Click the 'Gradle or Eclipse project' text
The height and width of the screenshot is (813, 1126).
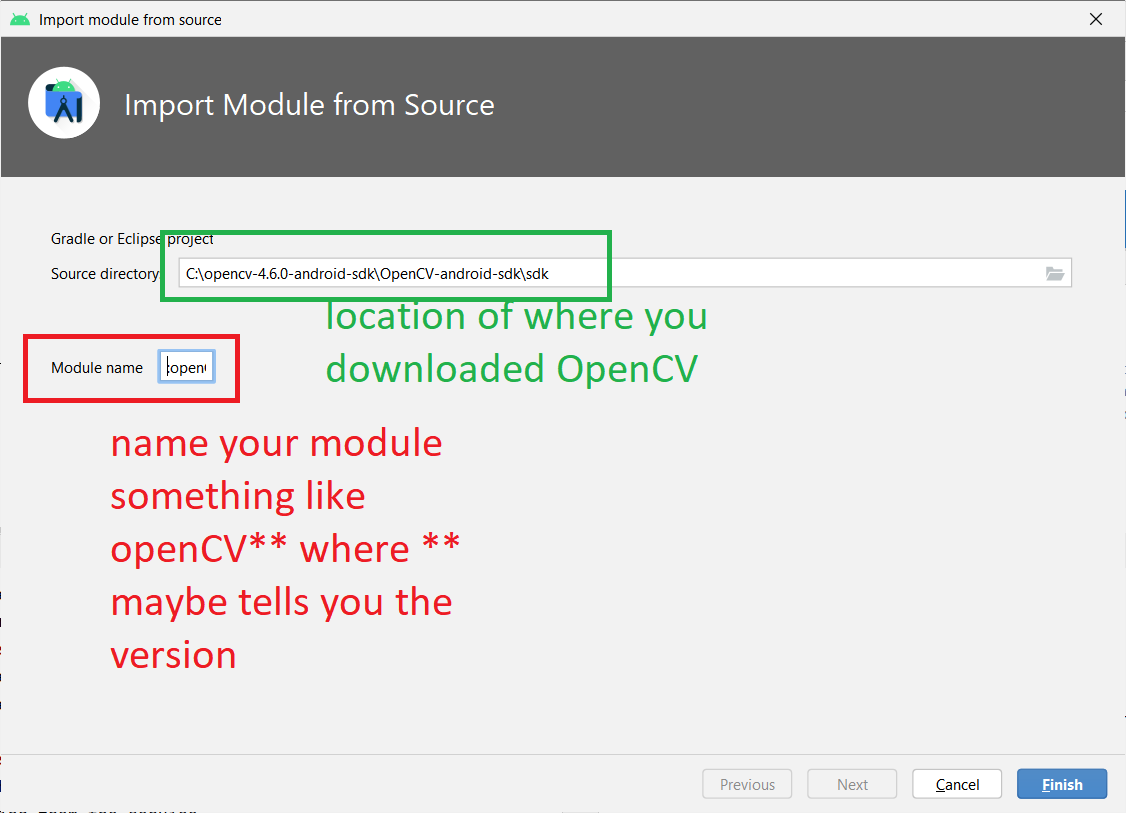click(132, 239)
